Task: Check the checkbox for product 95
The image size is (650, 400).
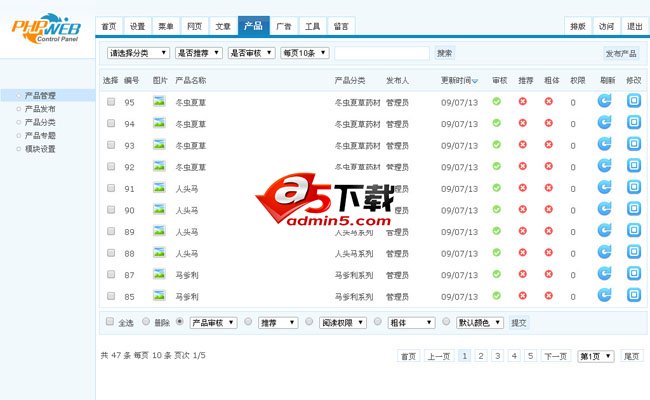Action: [111, 102]
